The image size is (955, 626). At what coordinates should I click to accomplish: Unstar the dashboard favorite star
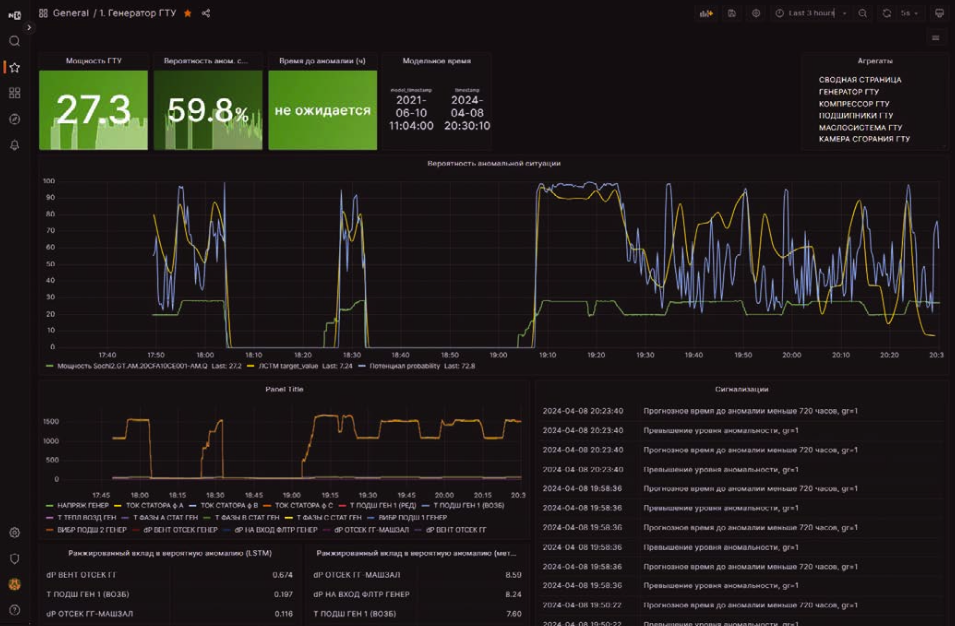(x=188, y=13)
